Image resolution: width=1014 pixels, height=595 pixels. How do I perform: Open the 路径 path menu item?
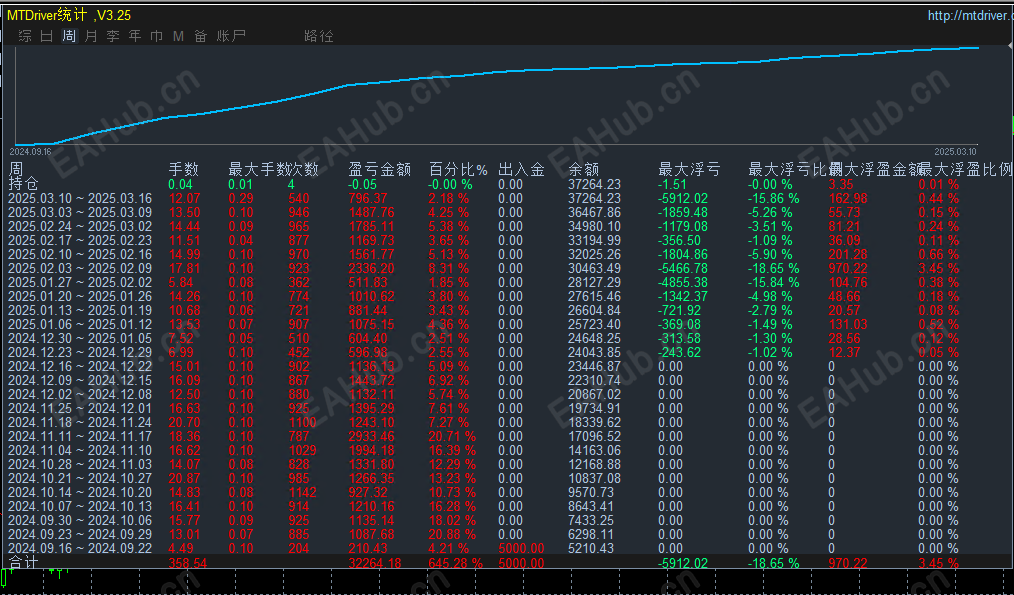(318, 35)
